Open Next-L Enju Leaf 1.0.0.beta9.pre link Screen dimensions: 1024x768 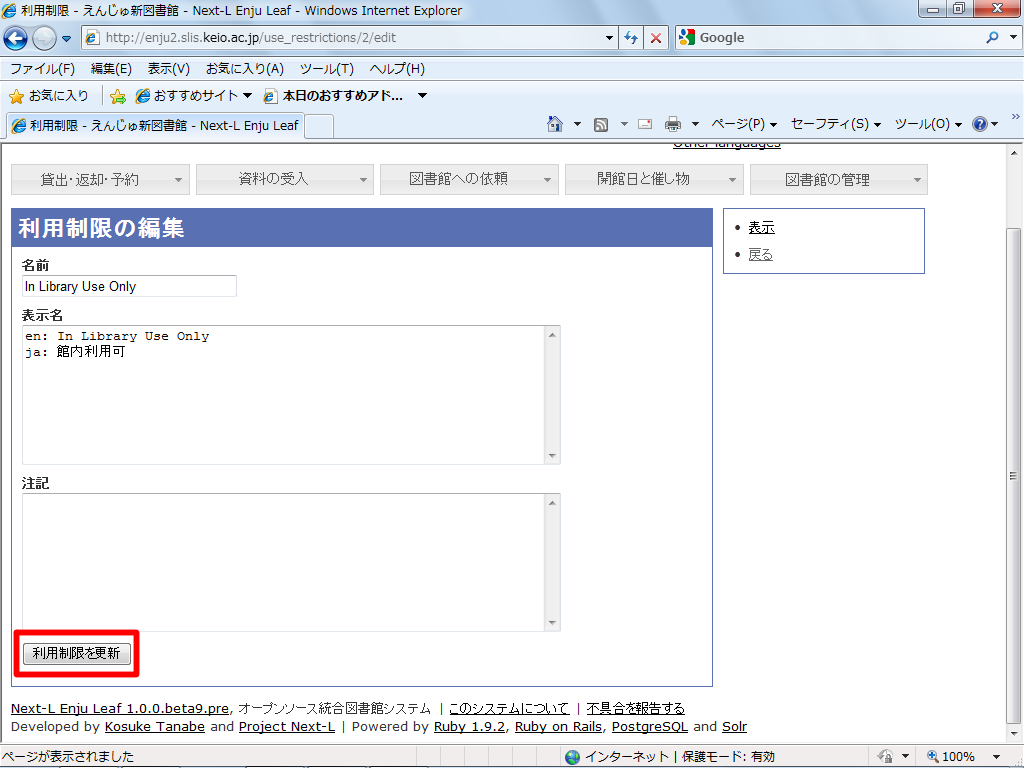click(120, 708)
